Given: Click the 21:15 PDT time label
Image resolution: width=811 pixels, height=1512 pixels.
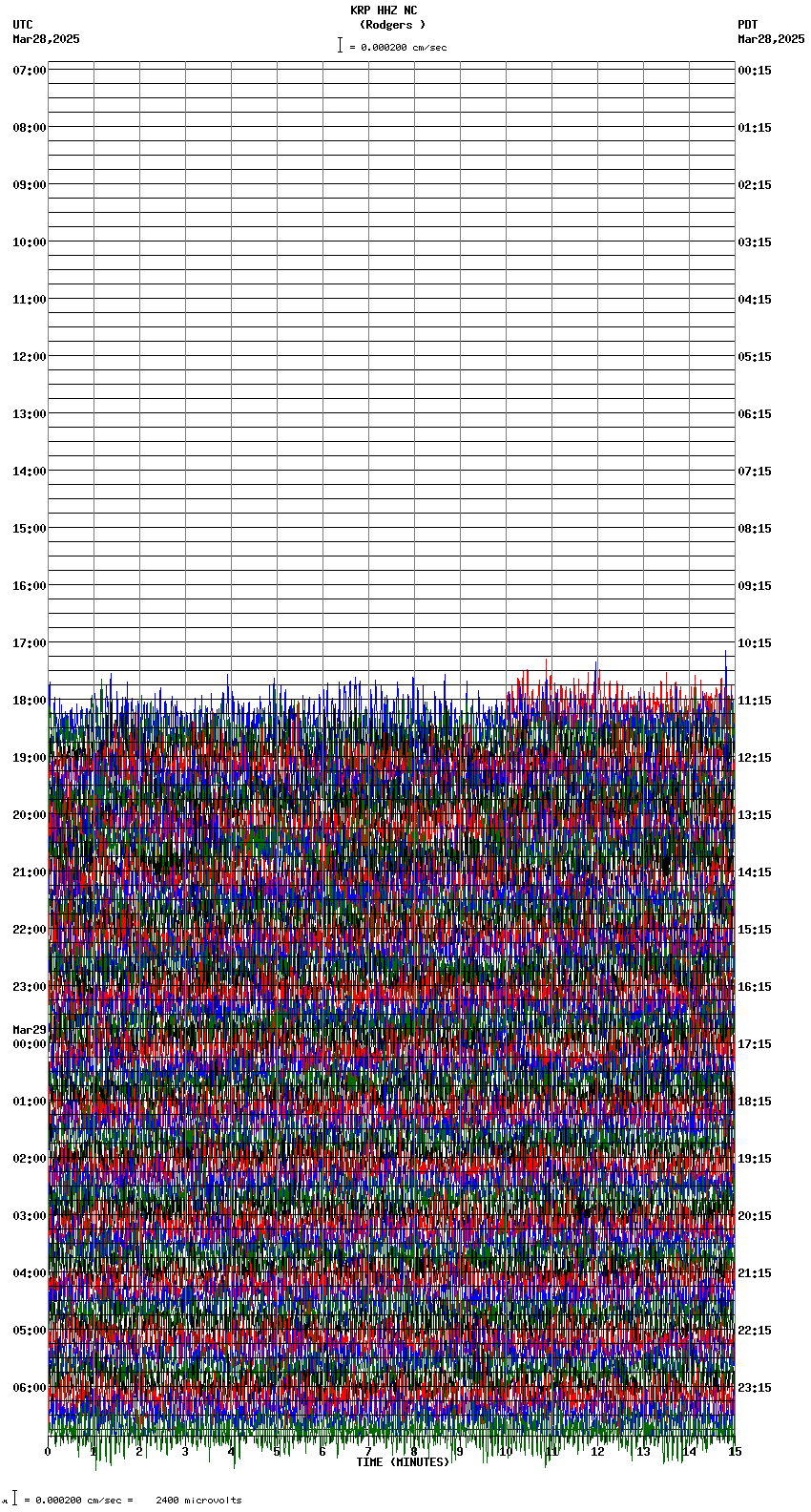Looking at the screenshot, I should (x=755, y=1273).
